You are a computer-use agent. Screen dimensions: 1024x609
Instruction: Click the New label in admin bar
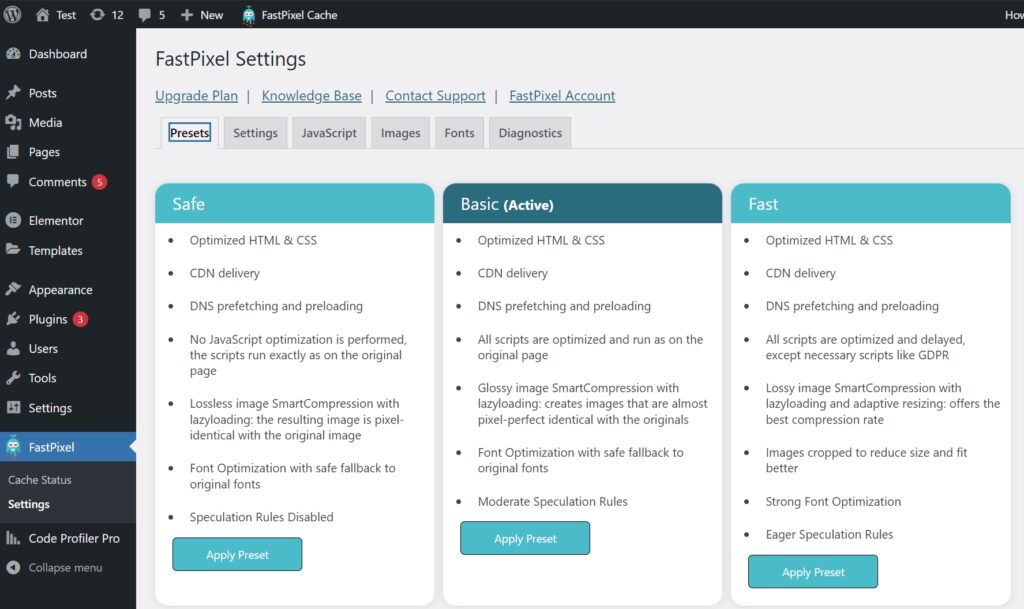(212, 15)
